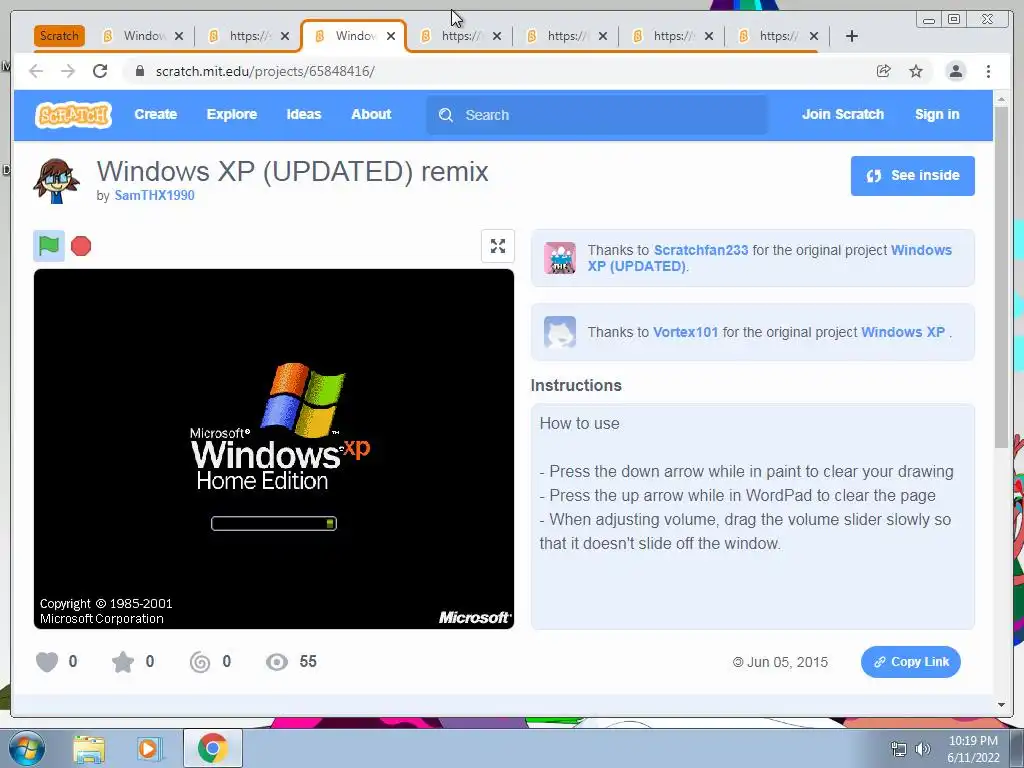1024x768 pixels.
Task: Click the Vortex101 credit avatar
Action: pyautogui.click(x=560, y=332)
